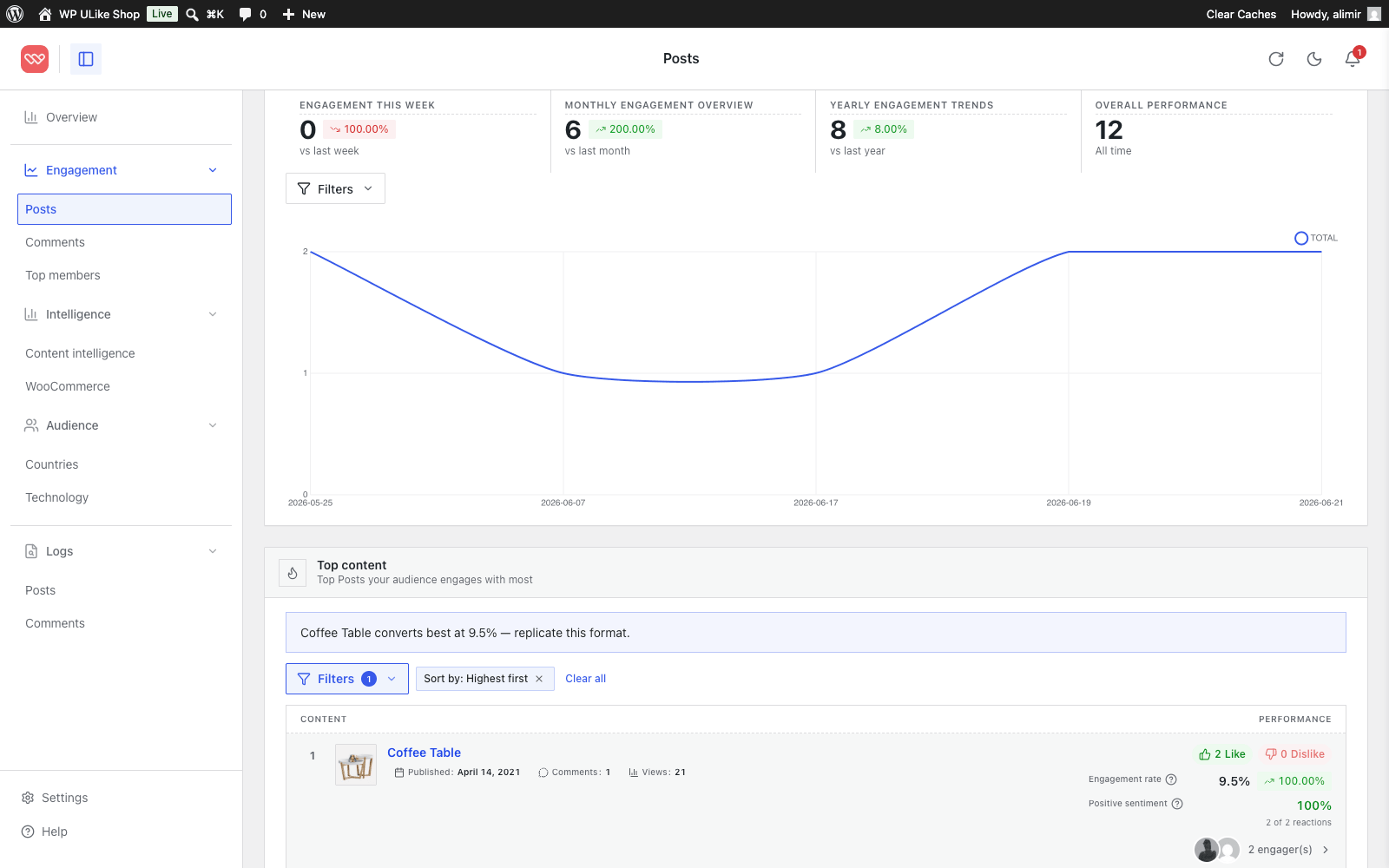Go to the Countries sidebar item
Screen dimensions: 1389x868
click(x=52, y=464)
